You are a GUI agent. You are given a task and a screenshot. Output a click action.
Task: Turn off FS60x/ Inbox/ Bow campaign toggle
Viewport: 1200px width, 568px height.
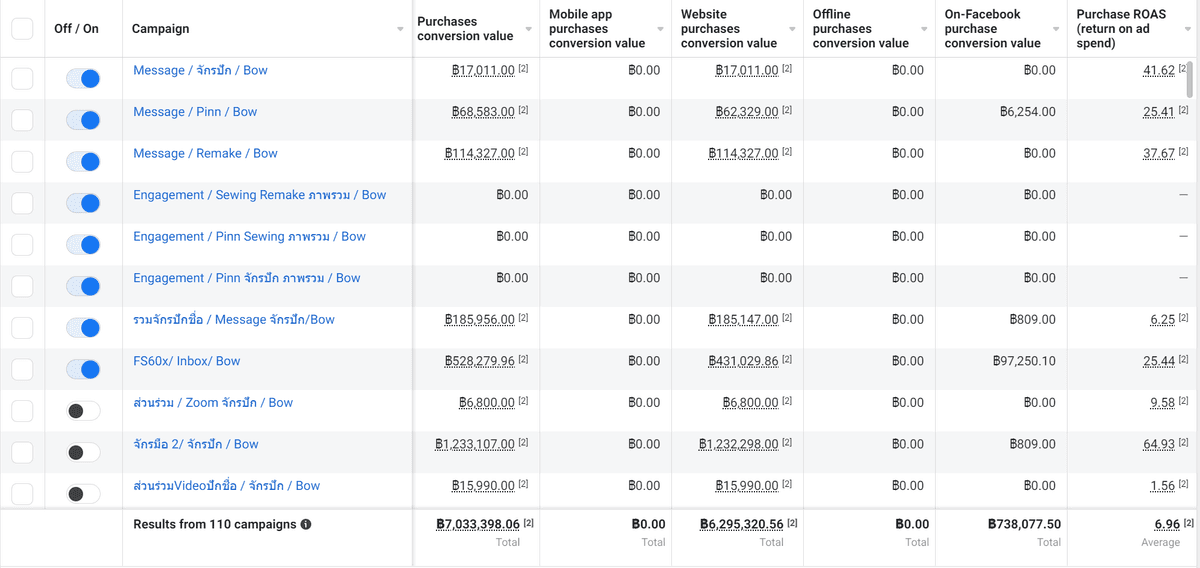83,369
